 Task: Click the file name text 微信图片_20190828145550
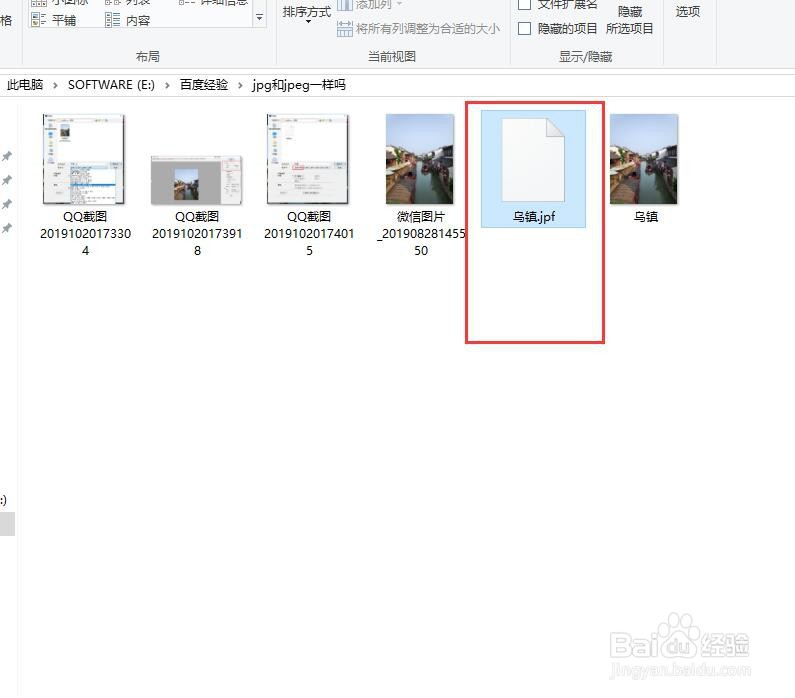pyautogui.click(x=421, y=234)
